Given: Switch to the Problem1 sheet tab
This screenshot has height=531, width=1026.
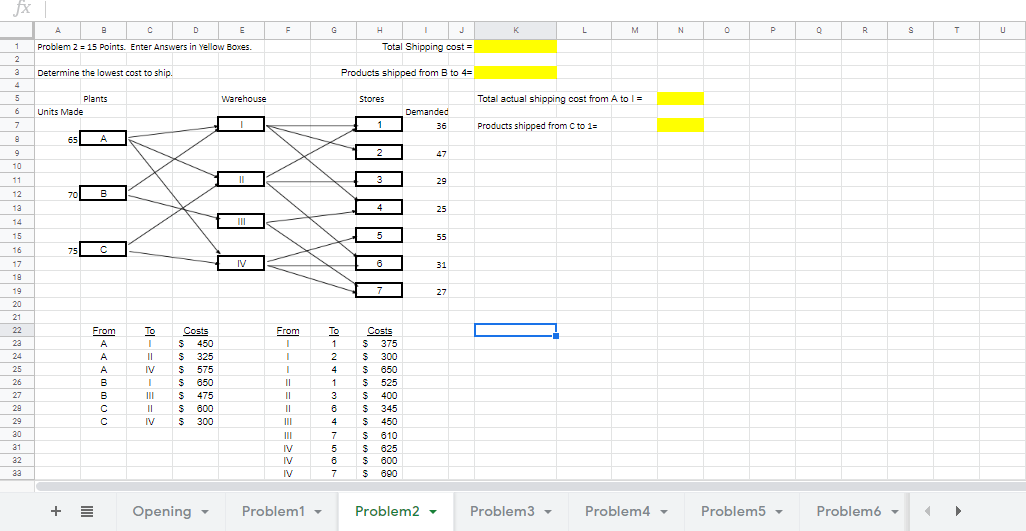Looking at the screenshot, I should pos(274,511).
